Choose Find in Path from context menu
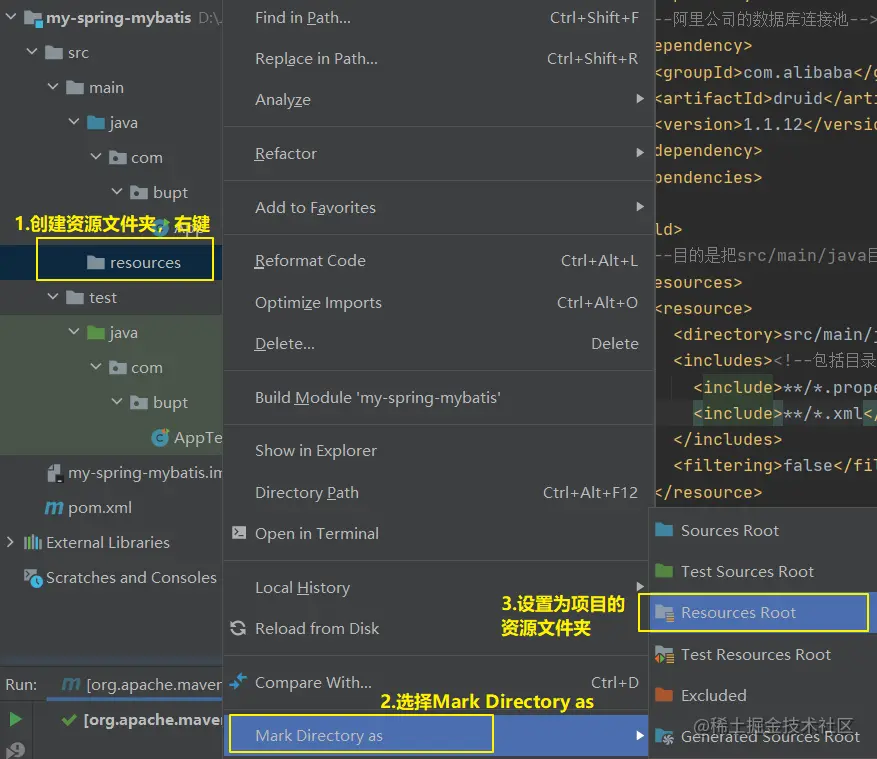The height and width of the screenshot is (759, 877). [x=438, y=18]
